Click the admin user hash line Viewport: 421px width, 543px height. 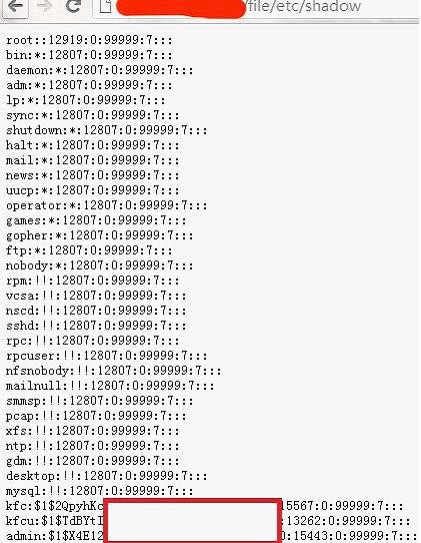tap(212, 536)
